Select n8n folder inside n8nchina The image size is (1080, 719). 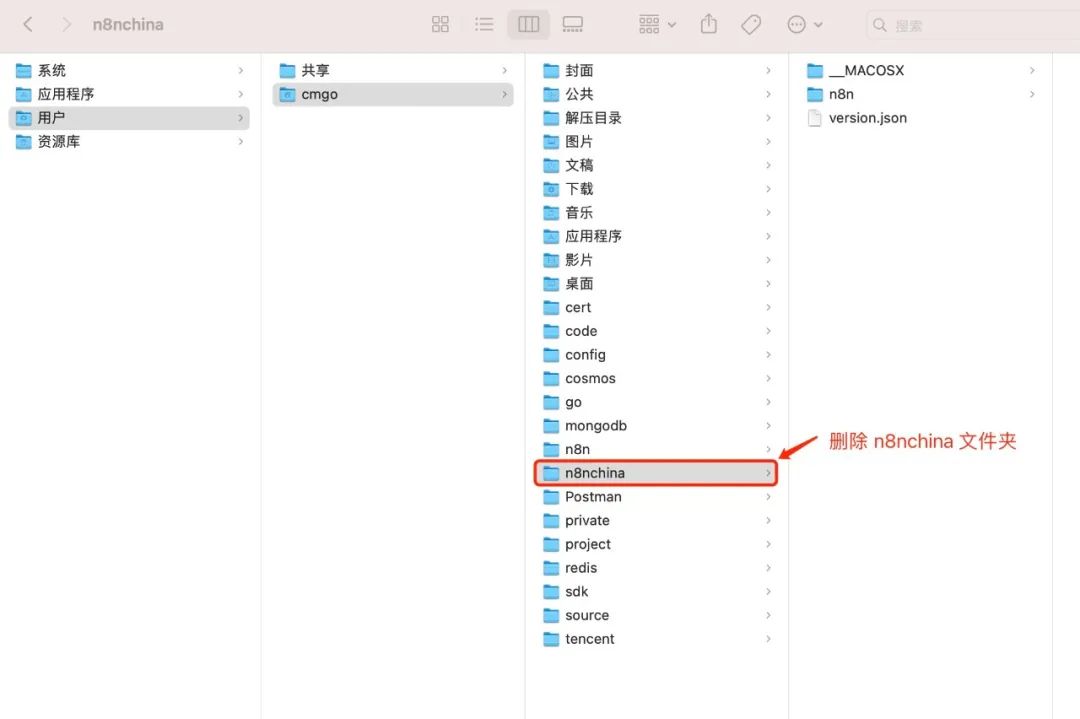pyautogui.click(x=921, y=94)
